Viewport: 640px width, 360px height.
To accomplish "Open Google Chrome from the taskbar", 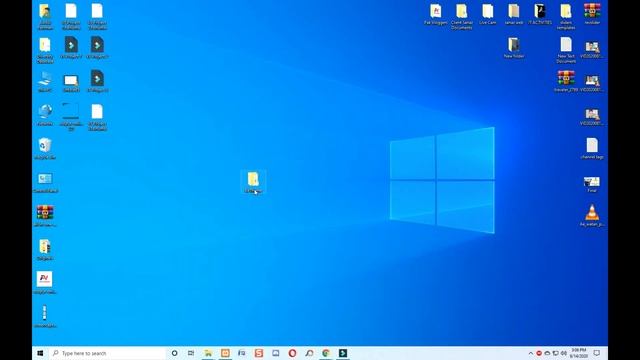I will tap(326, 353).
